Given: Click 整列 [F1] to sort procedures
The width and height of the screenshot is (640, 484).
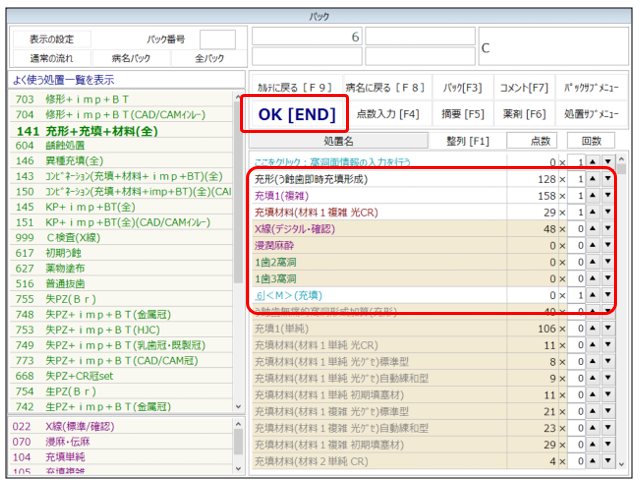Looking at the screenshot, I should click(x=468, y=141).
